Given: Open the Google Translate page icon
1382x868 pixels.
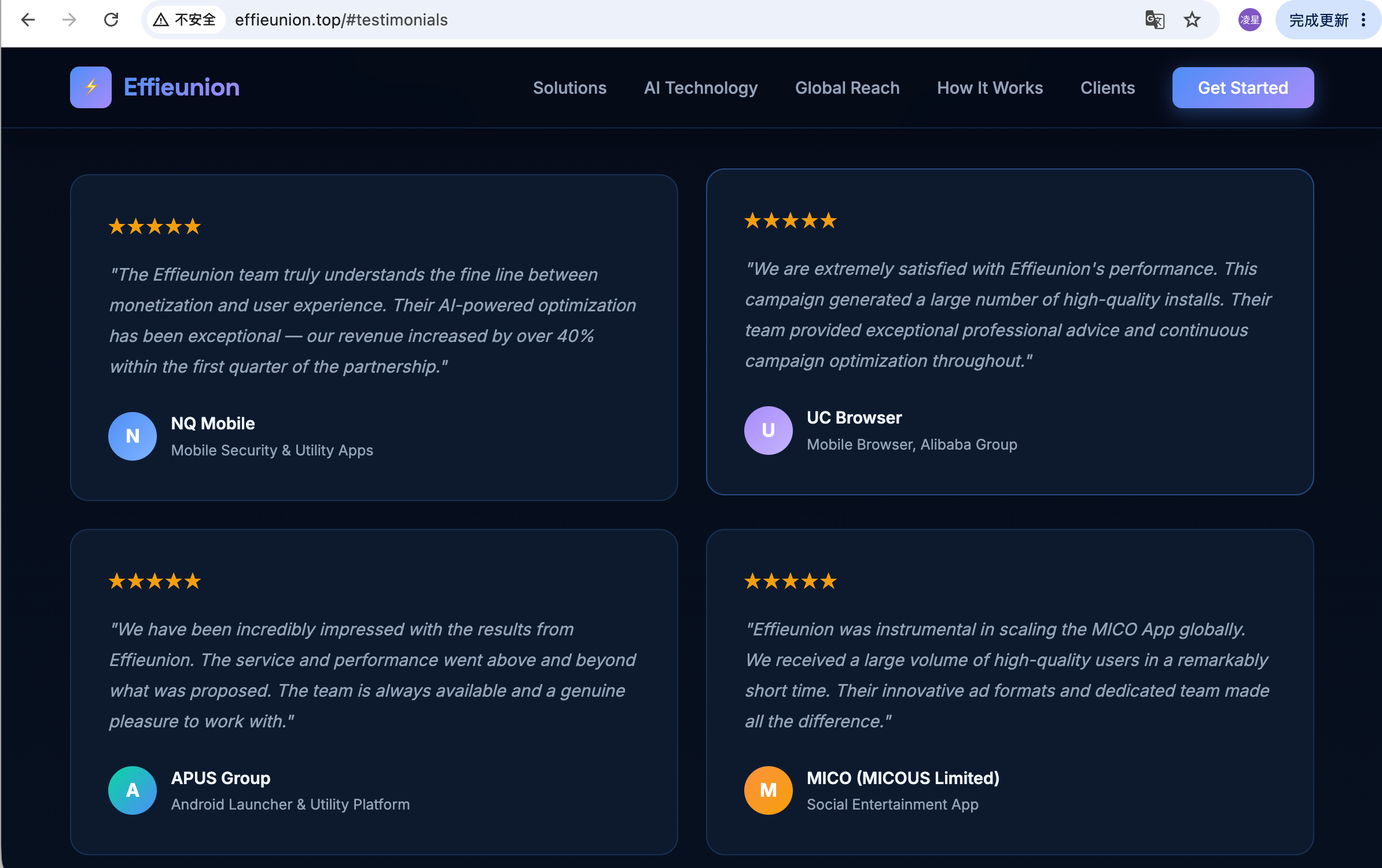Looking at the screenshot, I should pos(1155,20).
